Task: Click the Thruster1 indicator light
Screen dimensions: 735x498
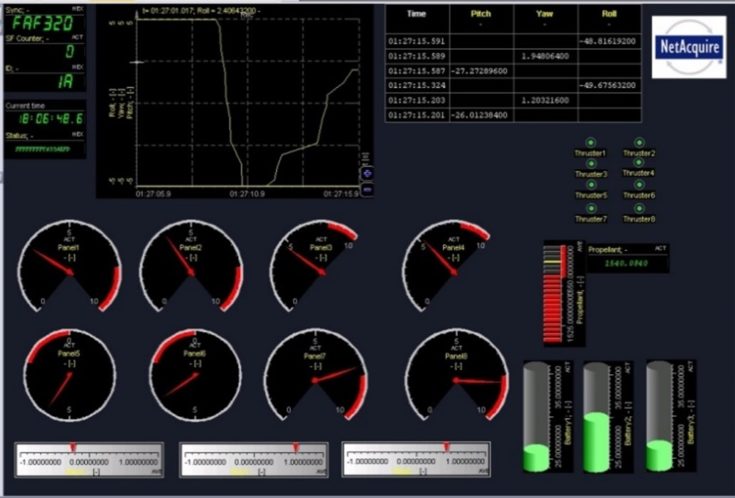Action: click(591, 142)
